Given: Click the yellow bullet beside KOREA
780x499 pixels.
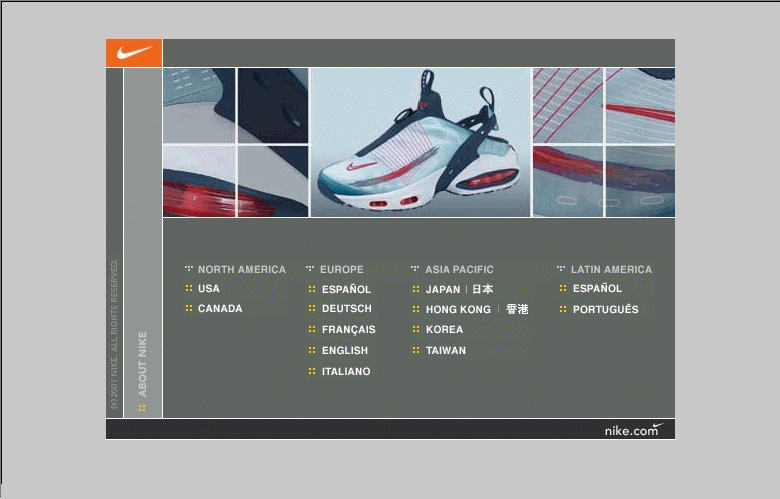Looking at the screenshot, I should (x=416, y=329).
